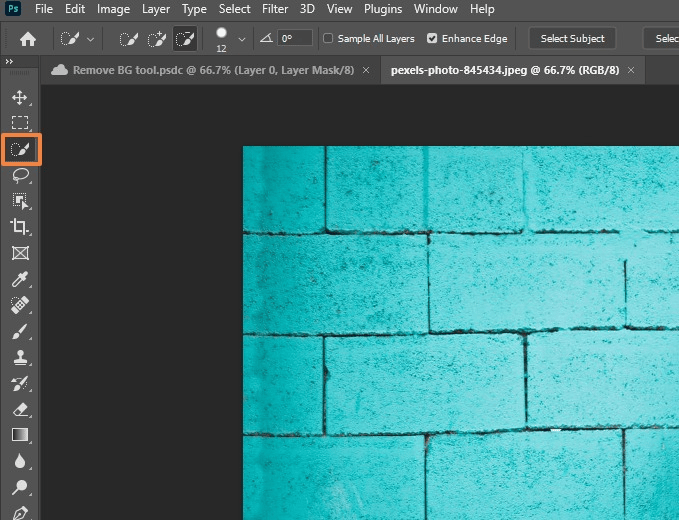Close the pexels-photo-845434.jpeg tab
The width and height of the screenshot is (679, 520).
630,71
